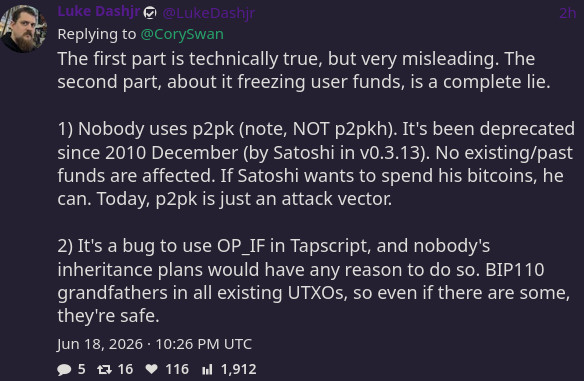The height and width of the screenshot is (381, 584).
Task: Click the retweet count of 16
Action: (x=125, y=369)
